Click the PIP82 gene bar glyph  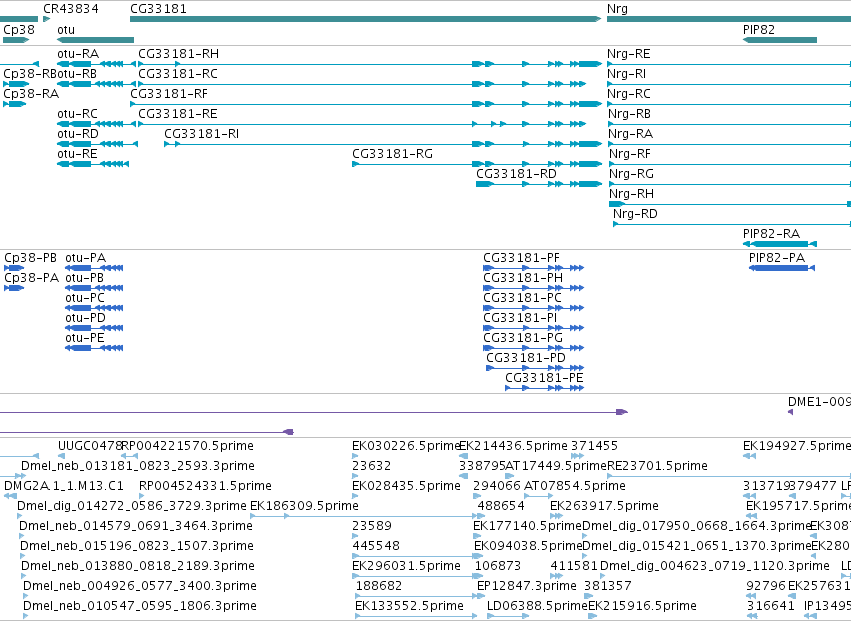[x=779, y=40]
